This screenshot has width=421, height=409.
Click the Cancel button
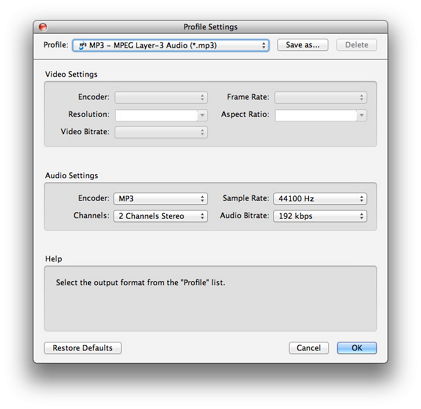point(309,348)
